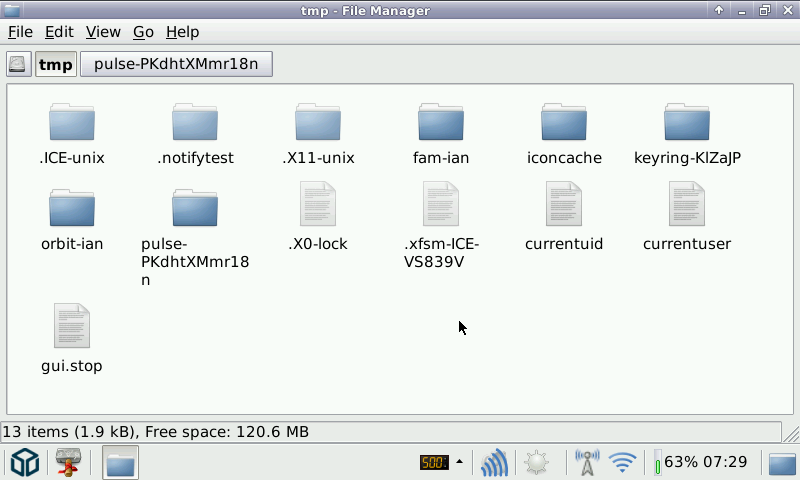Select the currentuser text file
This screenshot has width=800, height=480.
tap(687, 204)
